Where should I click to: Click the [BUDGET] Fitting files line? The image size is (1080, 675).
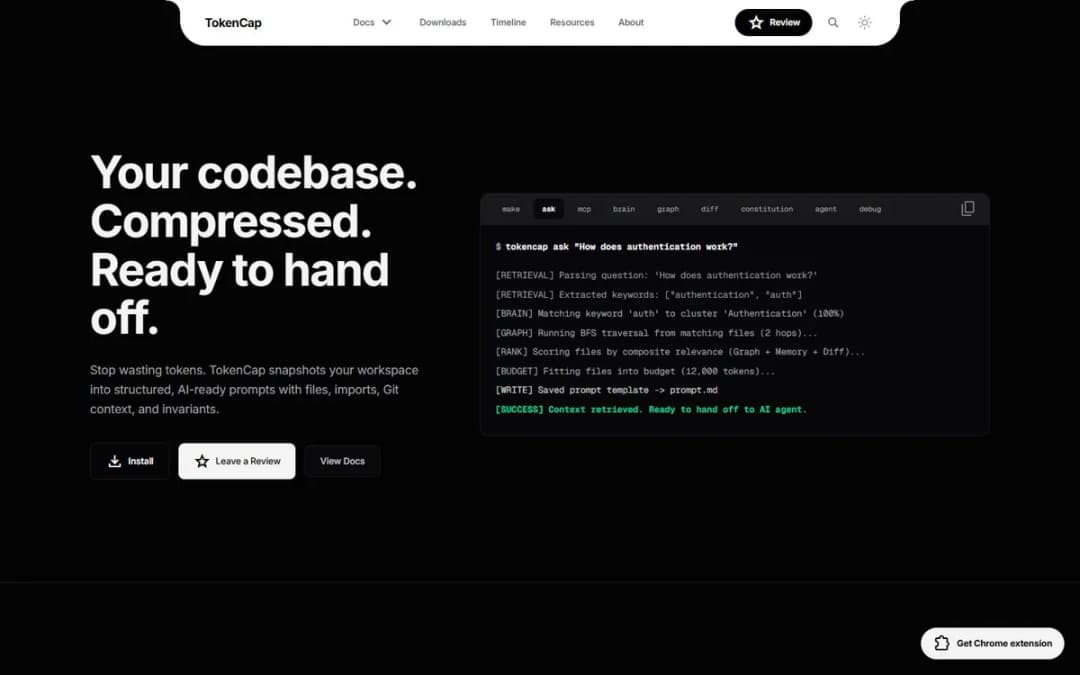pyautogui.click(x=635, y=371)
